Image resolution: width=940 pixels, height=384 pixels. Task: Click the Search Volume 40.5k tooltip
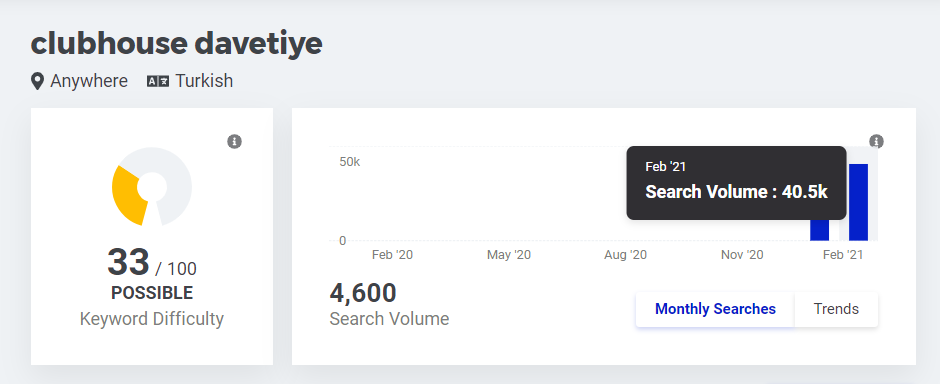point(736,183)
